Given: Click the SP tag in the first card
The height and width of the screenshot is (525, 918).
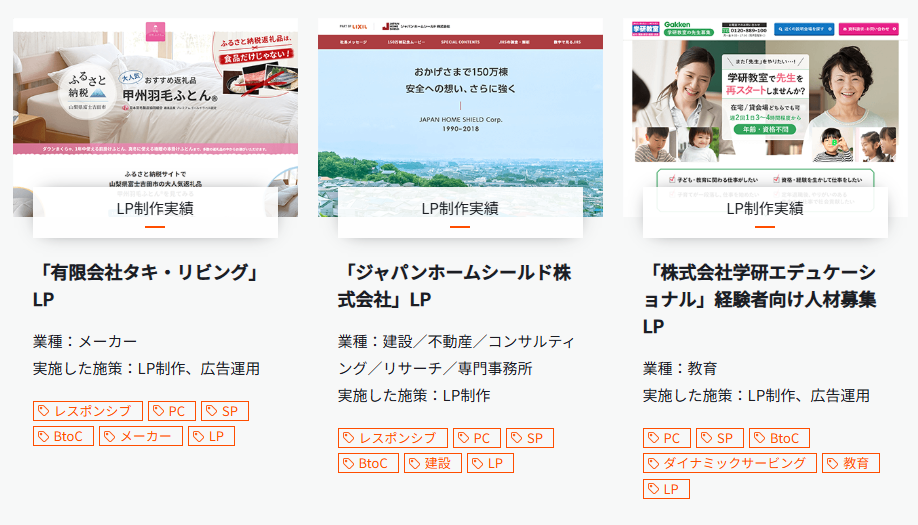Looking at the screenshot, I should [x=225, y=411].
